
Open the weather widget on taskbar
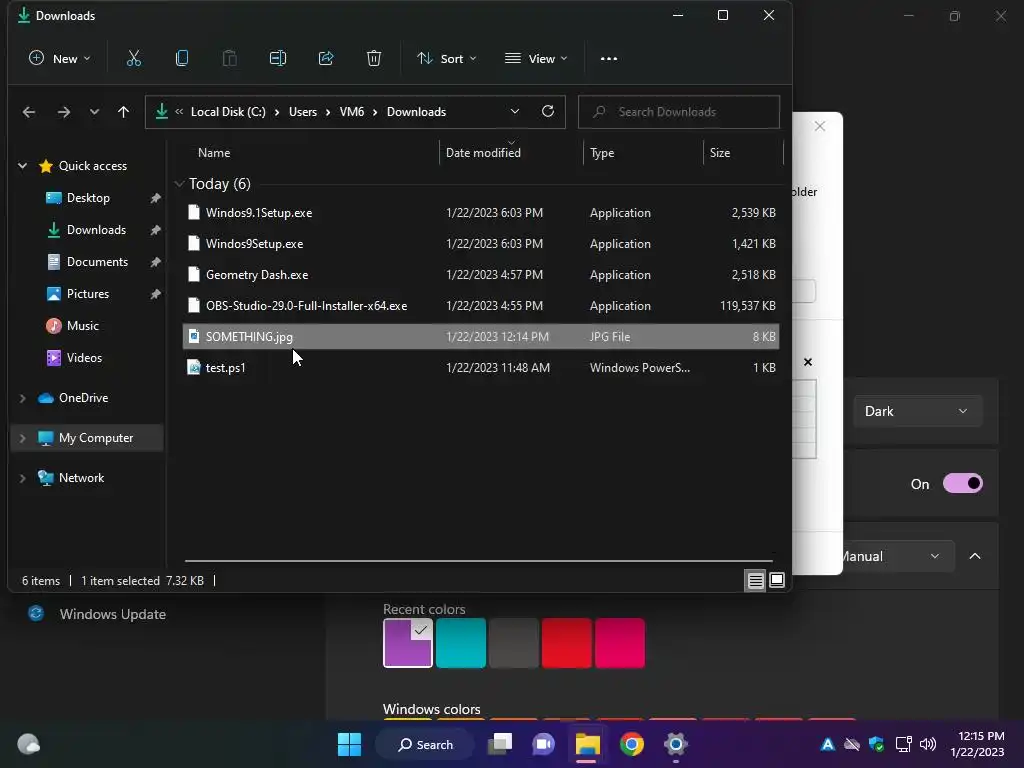click(x=29, y=744)
